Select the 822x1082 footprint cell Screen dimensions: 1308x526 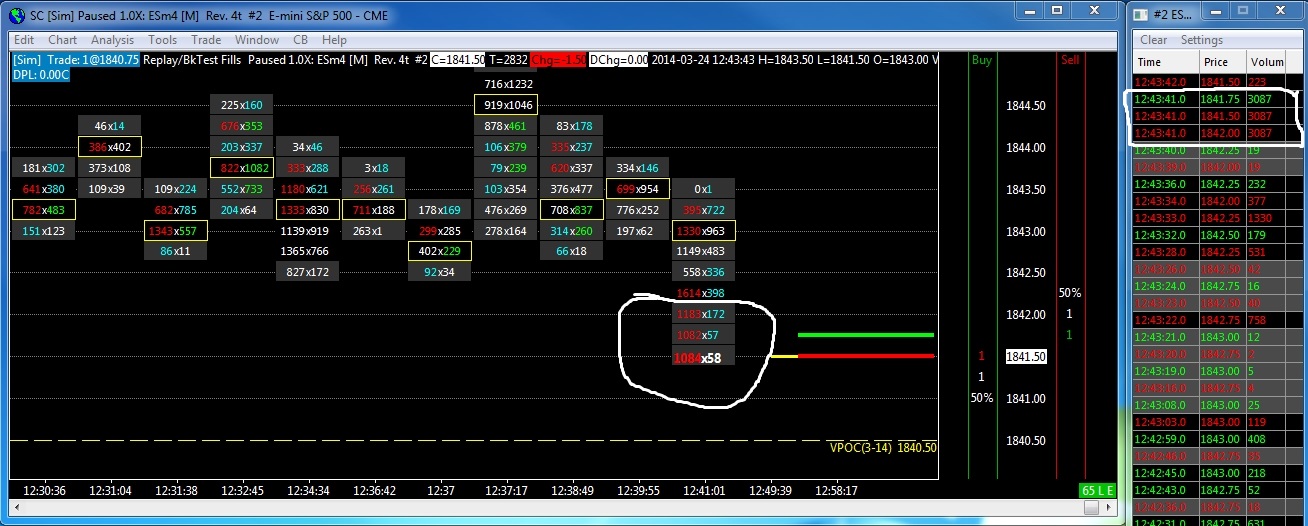[241, 168]
